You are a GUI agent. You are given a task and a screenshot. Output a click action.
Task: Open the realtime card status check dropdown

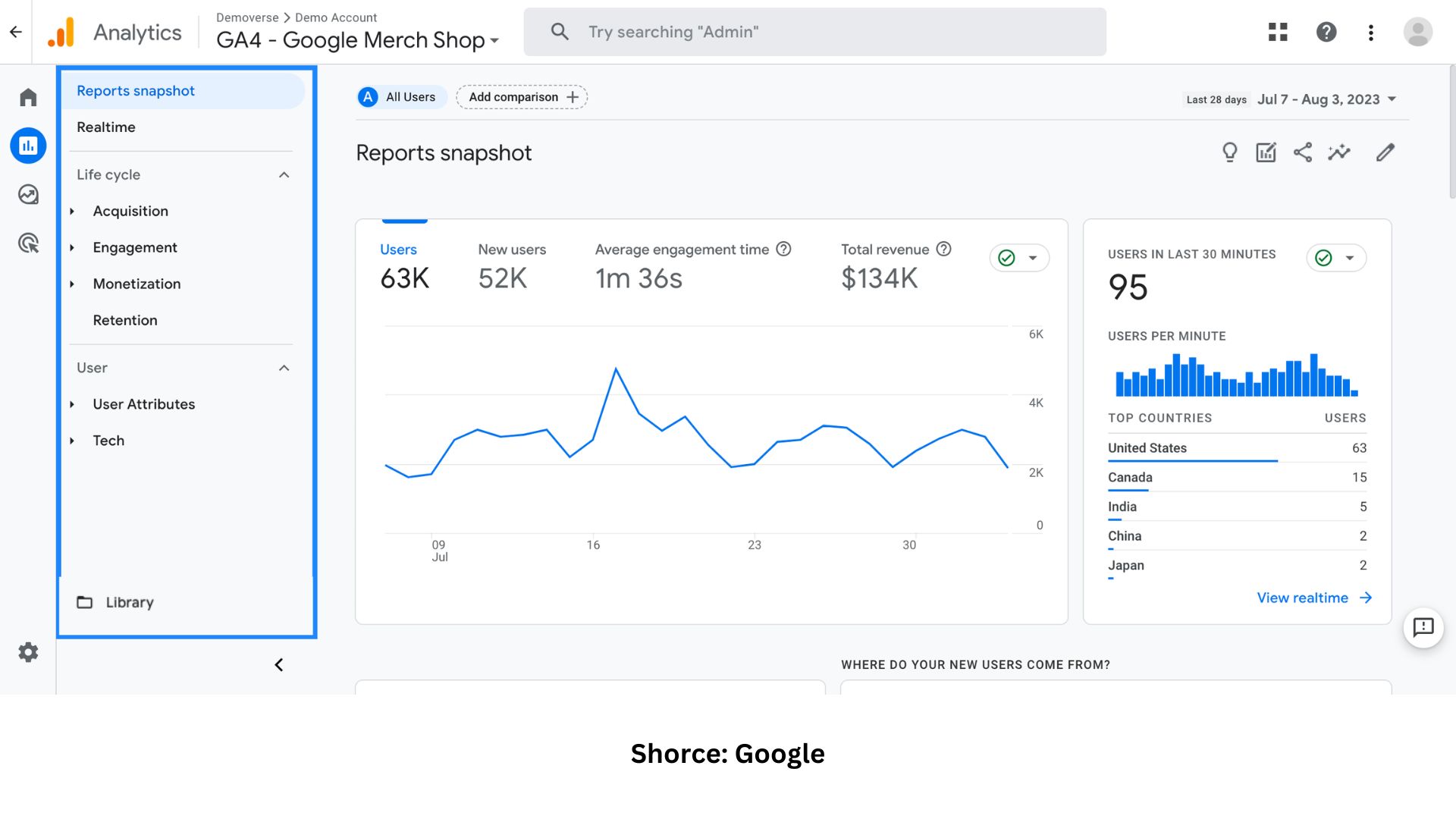1336,258
